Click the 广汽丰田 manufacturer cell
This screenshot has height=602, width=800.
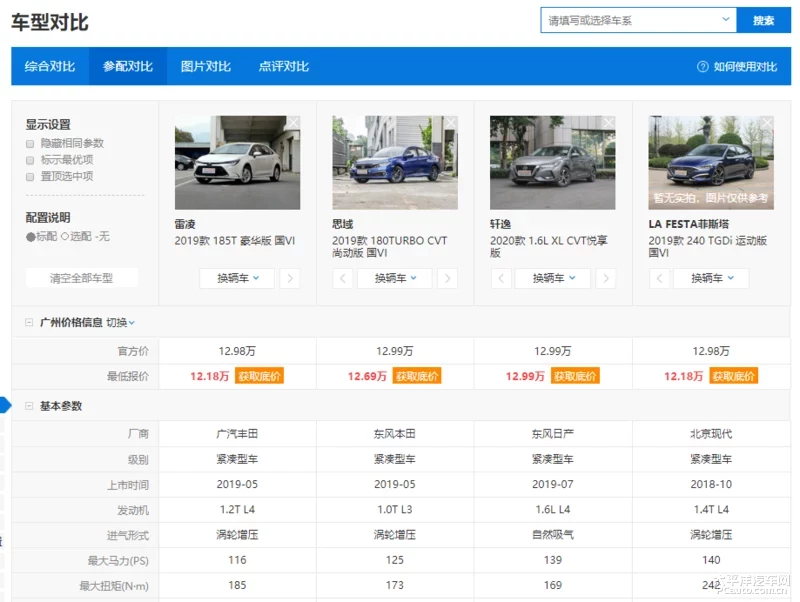point(237,434)
